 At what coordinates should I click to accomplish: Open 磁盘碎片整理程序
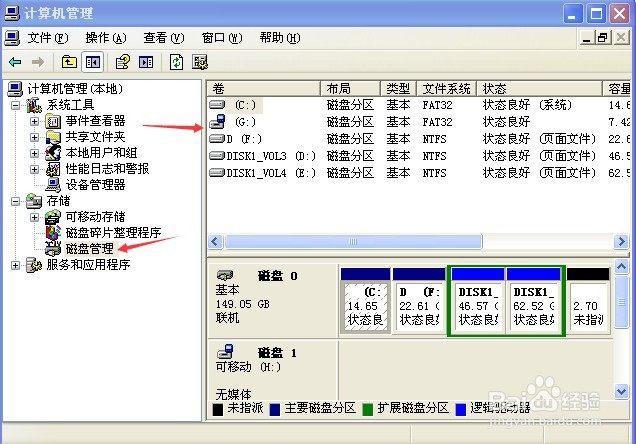coord(113,232)
